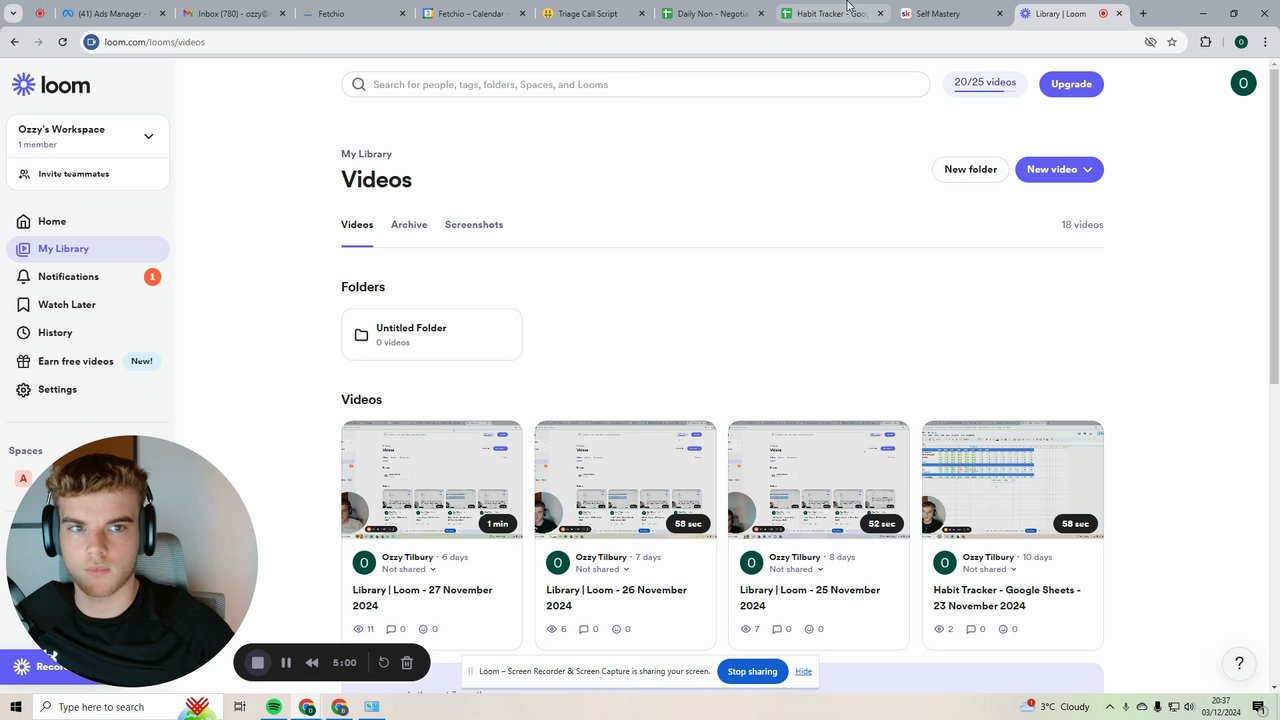The height and width of the screenshot is (720, 1280).
Task: Open the 26 November 2024 video thumbnail
Action: (625, 480)
